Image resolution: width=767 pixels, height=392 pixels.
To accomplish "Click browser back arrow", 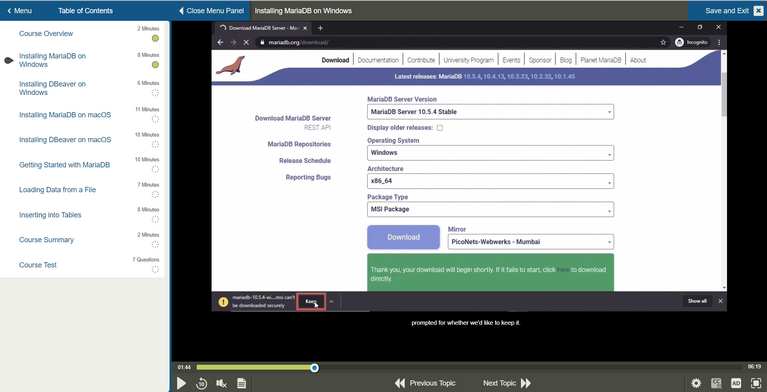I will [220, 43].
